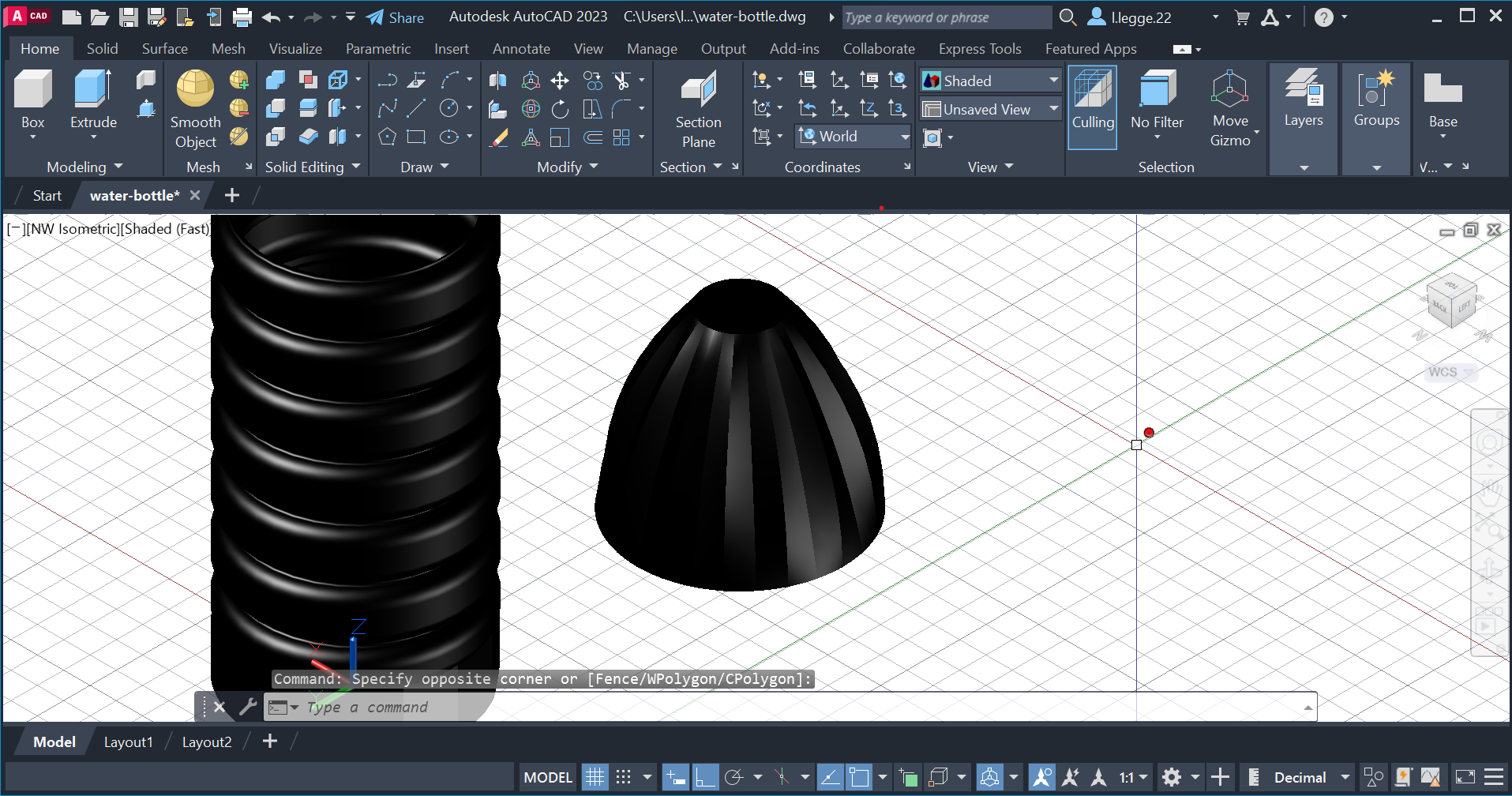Switch to the Solid ribbon tab
This screenshot has height=796, width=1512.
pyautogui.click(x=103, y=48)
